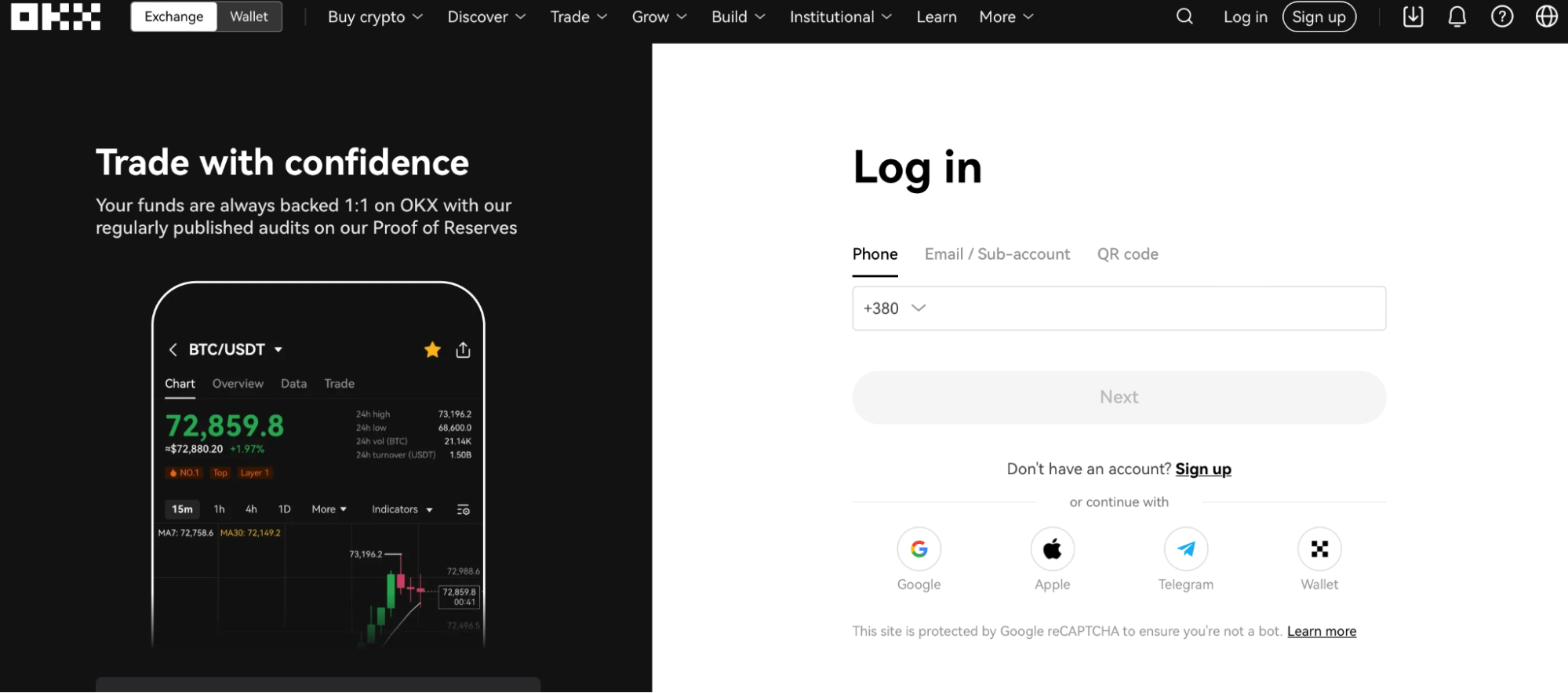This screenshot has height=693, width=1568.
Task: Continue with Google
Action: click(919, 549)
